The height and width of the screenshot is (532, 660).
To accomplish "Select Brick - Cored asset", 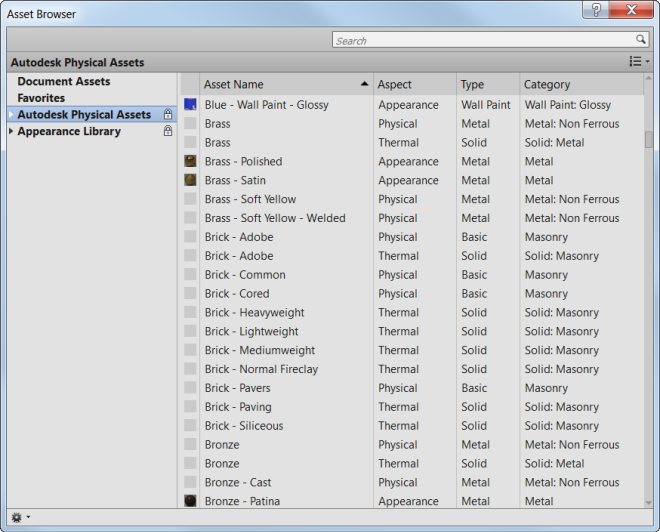I will pos(237,294).
